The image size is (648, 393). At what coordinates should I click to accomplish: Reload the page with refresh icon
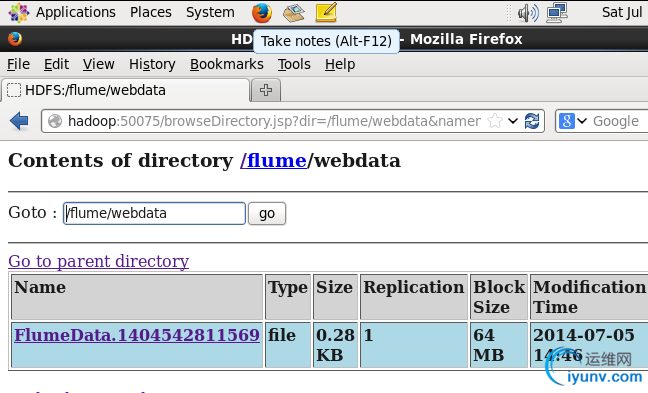(532, 121)
